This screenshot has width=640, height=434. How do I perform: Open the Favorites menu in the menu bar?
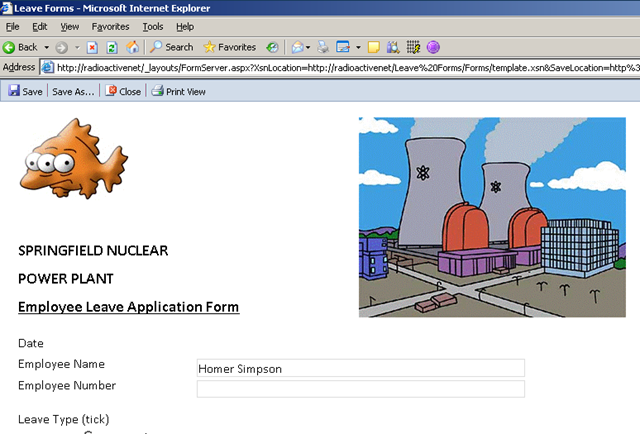110,27
